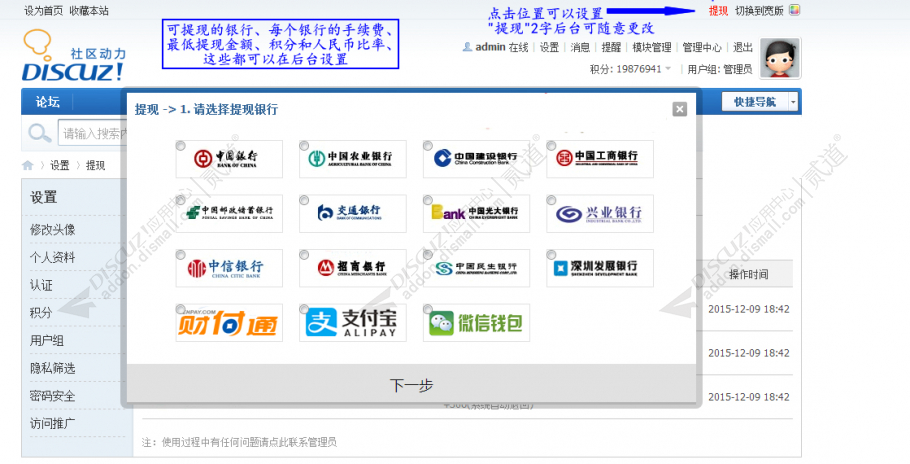910x464 pixels.
Task: Open 管理中心 link
Action: tap(702, 47)
